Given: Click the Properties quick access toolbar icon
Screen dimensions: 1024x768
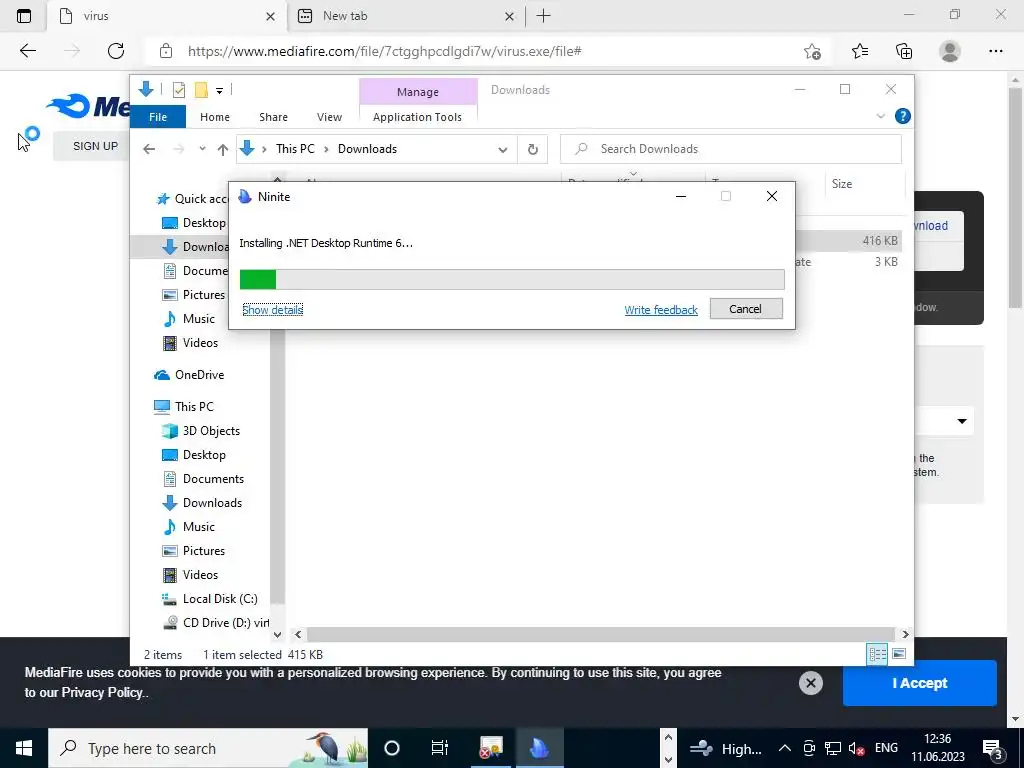Looking at the screenshot, I should point(178,90).
